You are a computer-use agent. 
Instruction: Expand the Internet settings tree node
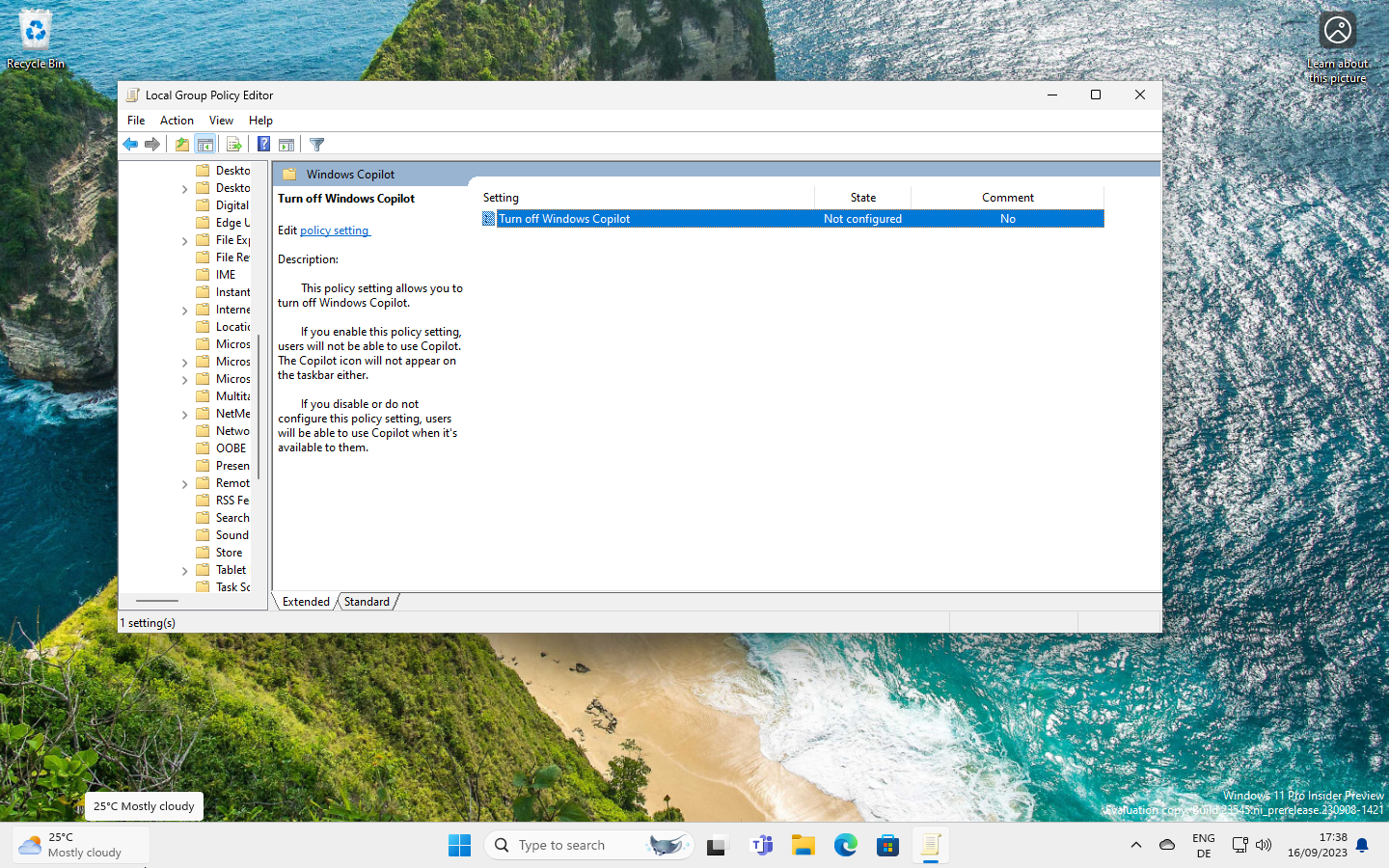(183, 309)
